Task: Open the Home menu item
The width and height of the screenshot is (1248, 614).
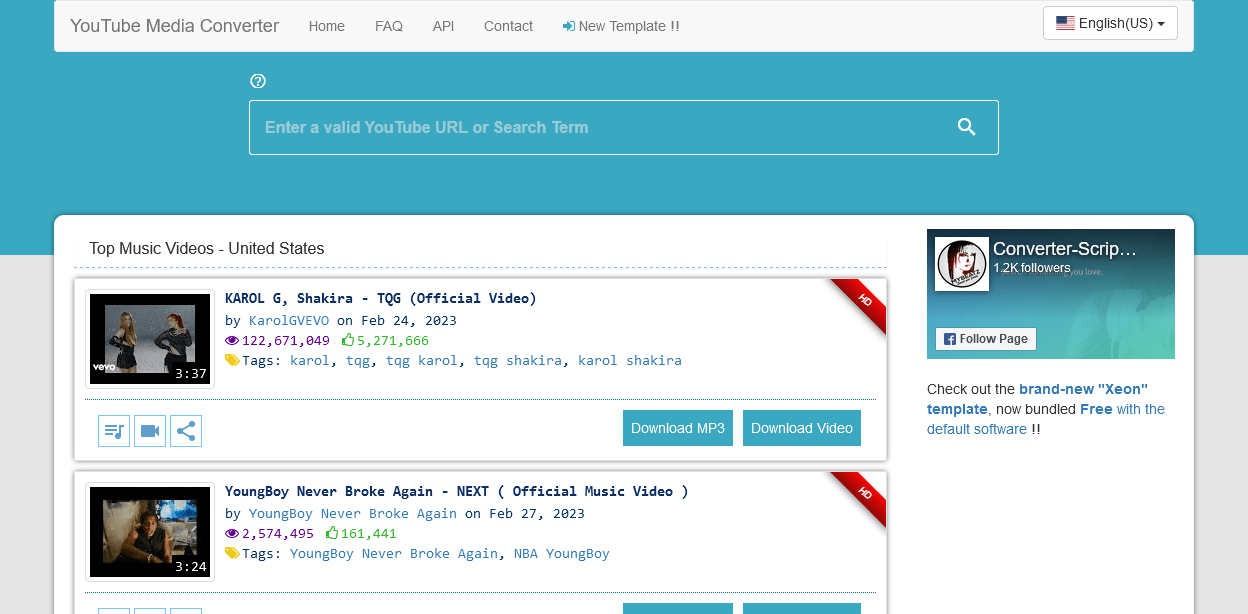Action: pyautogui.click(x=327, y=26)
